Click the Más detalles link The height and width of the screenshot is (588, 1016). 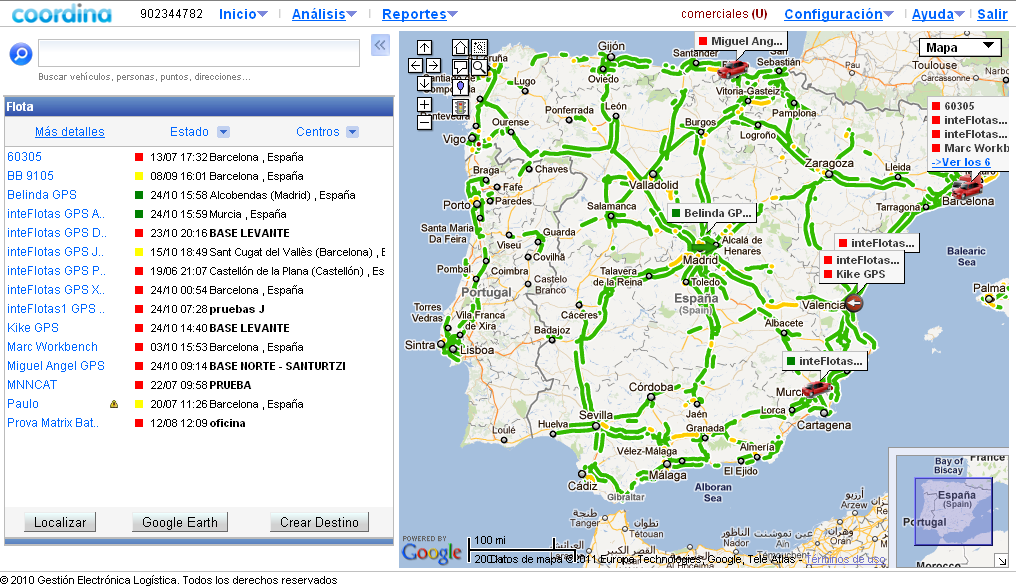coord(69,132)
